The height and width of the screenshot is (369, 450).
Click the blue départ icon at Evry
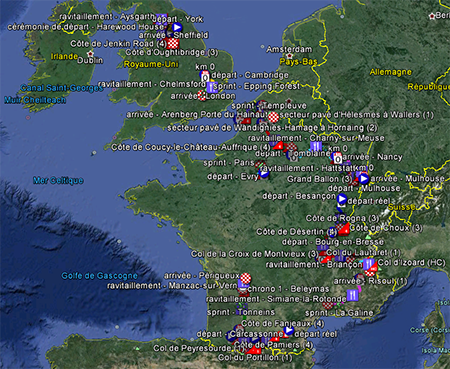(263, 173)
